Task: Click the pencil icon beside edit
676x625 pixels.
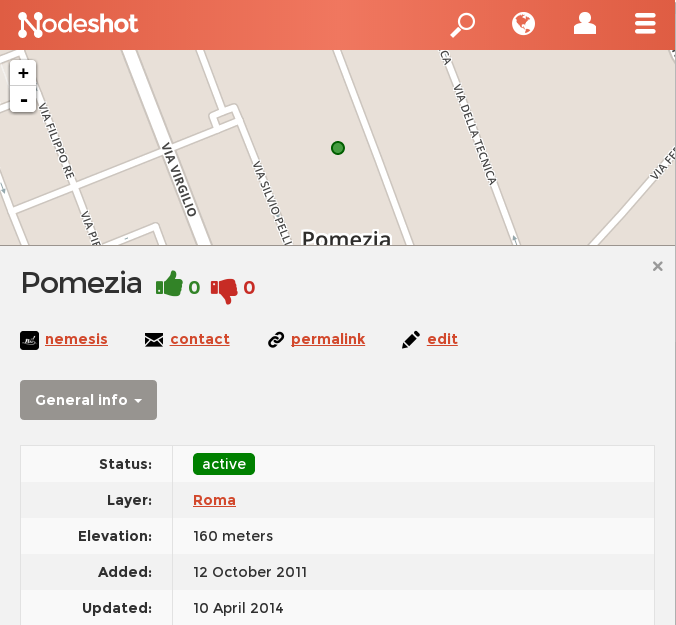Action: (x=411, y=340)
